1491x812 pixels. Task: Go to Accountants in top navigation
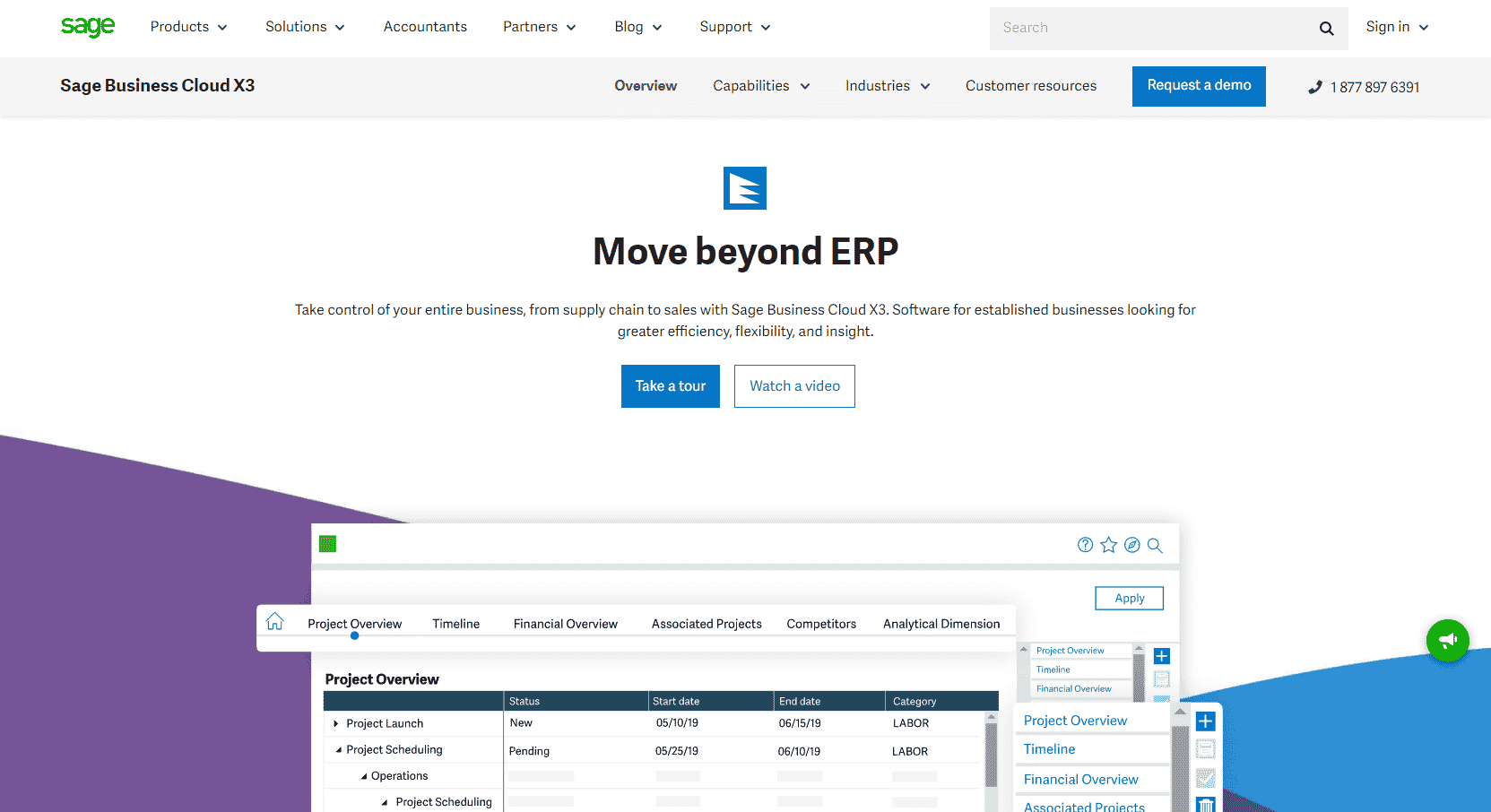click(425, 27)
